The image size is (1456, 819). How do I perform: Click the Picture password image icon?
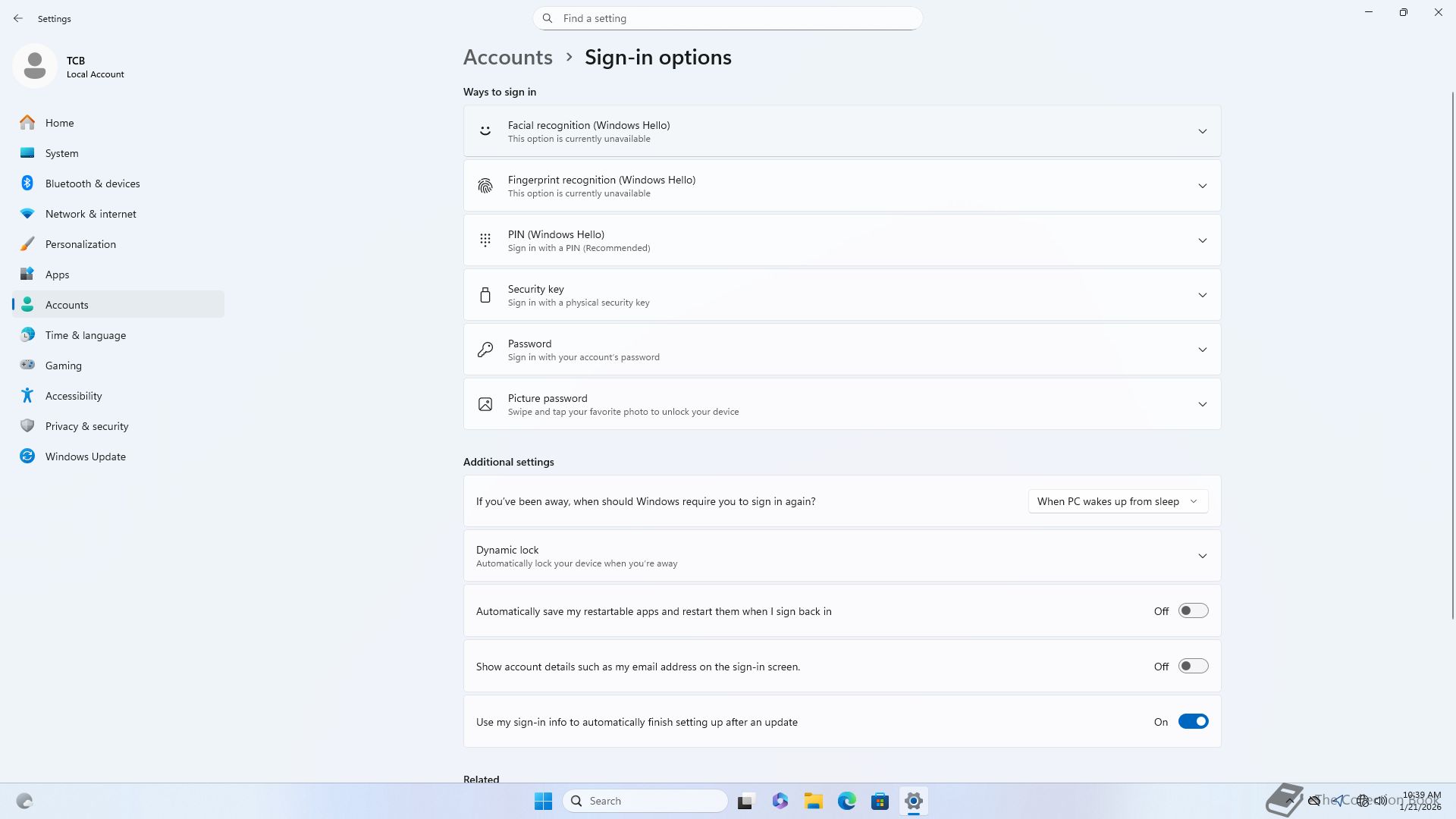point(485,404)
